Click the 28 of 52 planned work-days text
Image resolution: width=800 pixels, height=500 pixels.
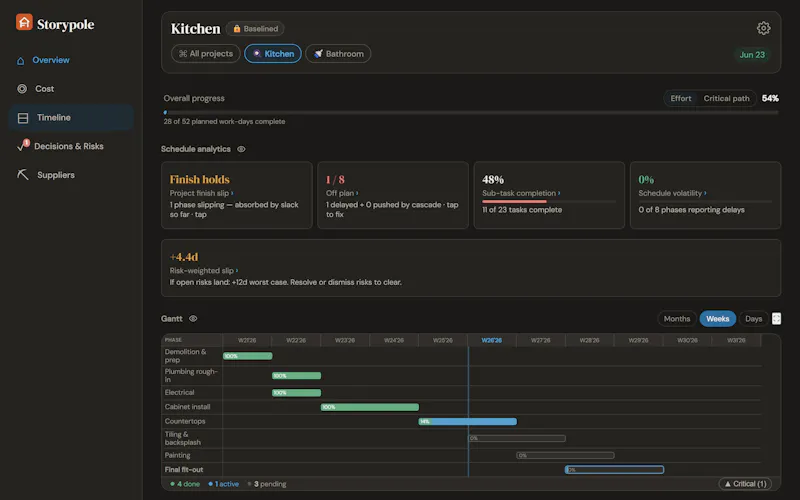pos(224,121)
